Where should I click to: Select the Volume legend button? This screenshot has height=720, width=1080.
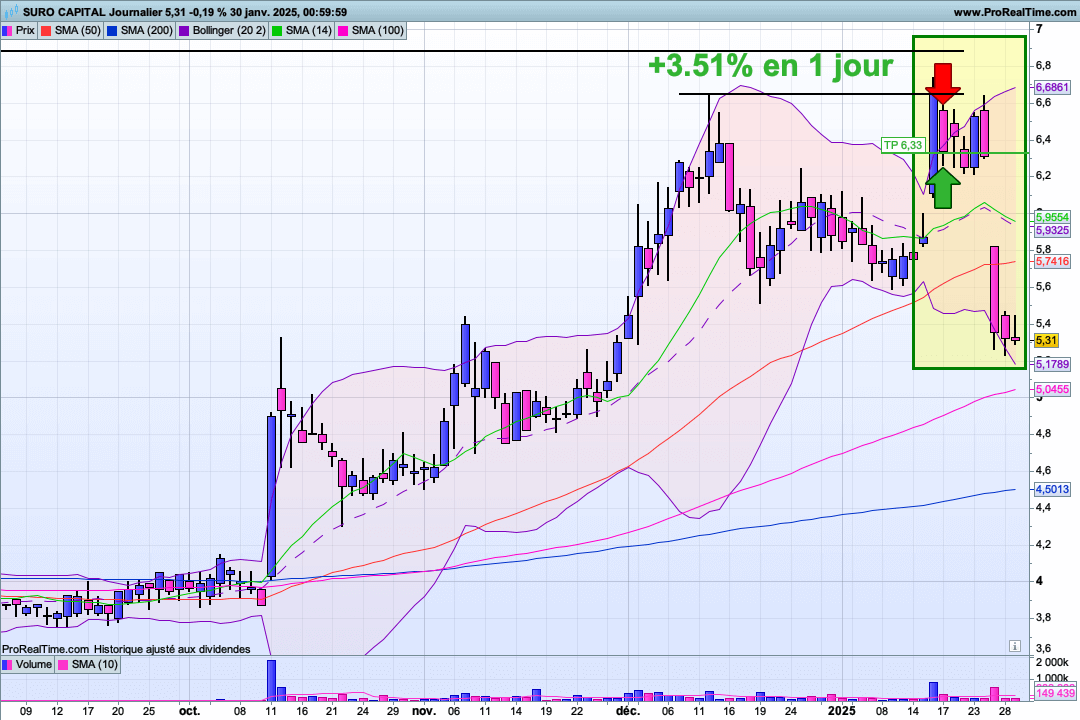(28, 664)
